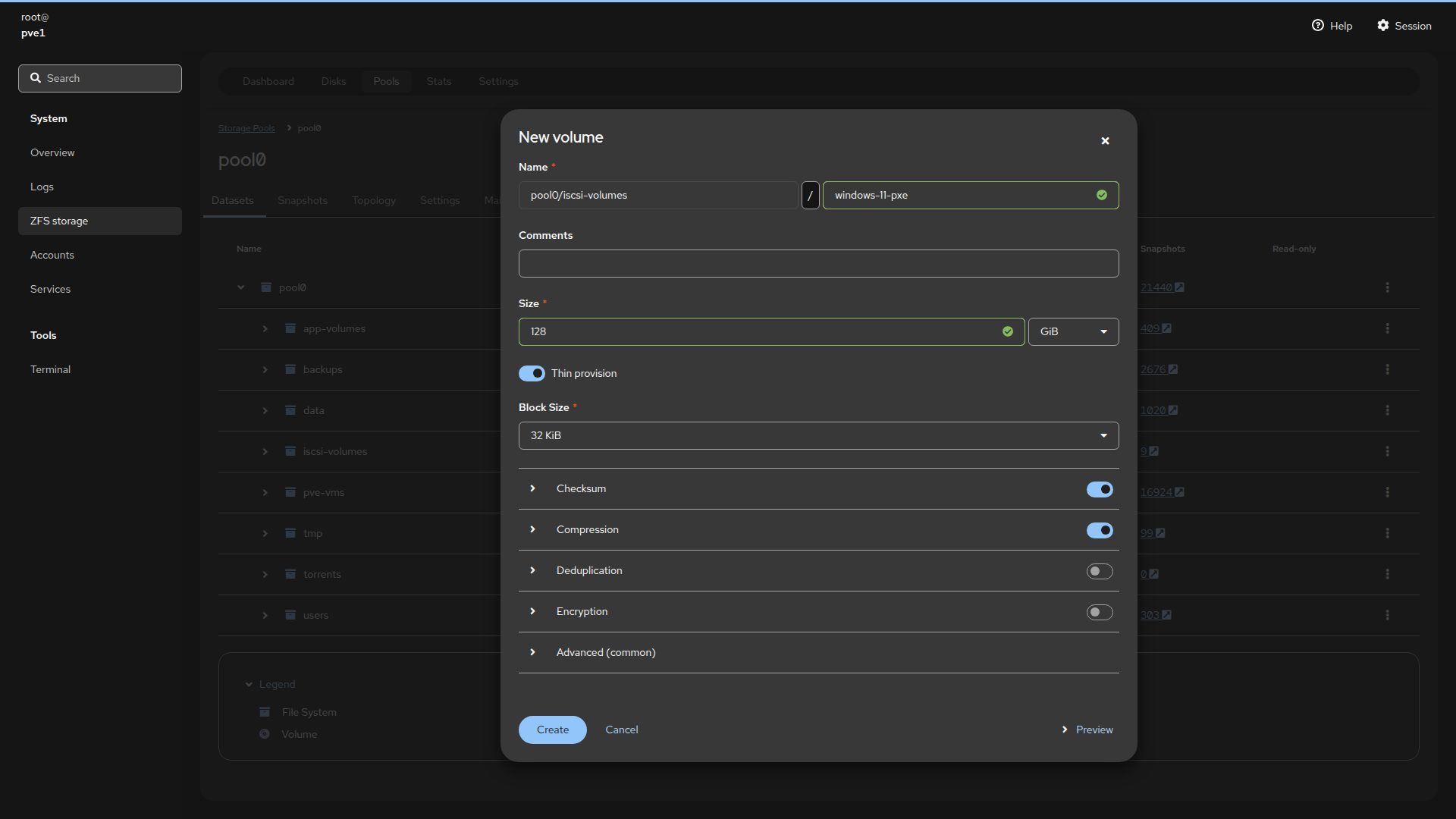Turn off the Compression switch
Viewport: 1456px width, 819px height.
[x=1100, y=530]
